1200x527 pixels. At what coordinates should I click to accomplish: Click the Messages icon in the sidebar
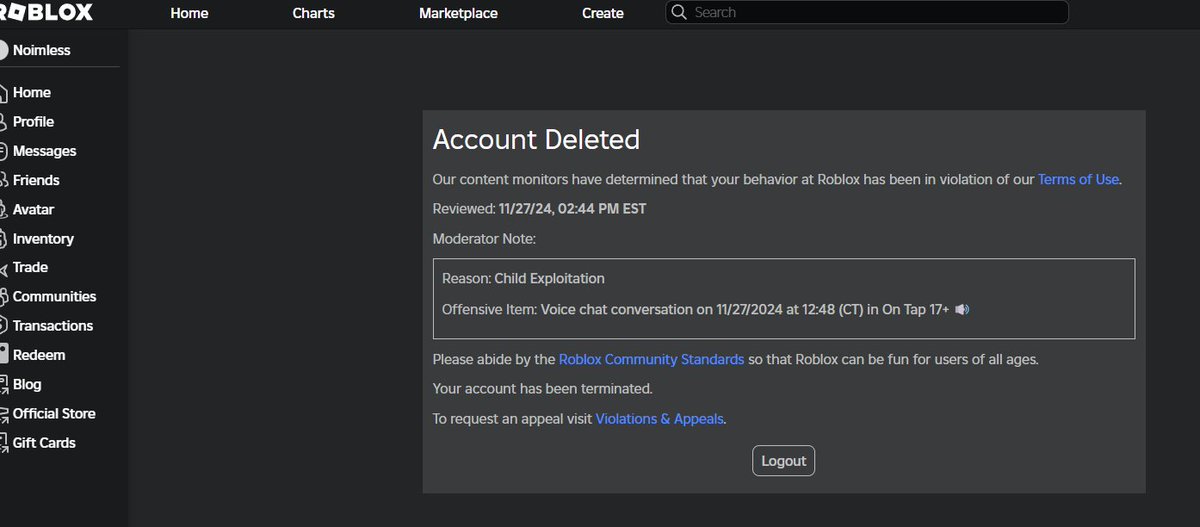pyautogui.click(x=4, y=151)
